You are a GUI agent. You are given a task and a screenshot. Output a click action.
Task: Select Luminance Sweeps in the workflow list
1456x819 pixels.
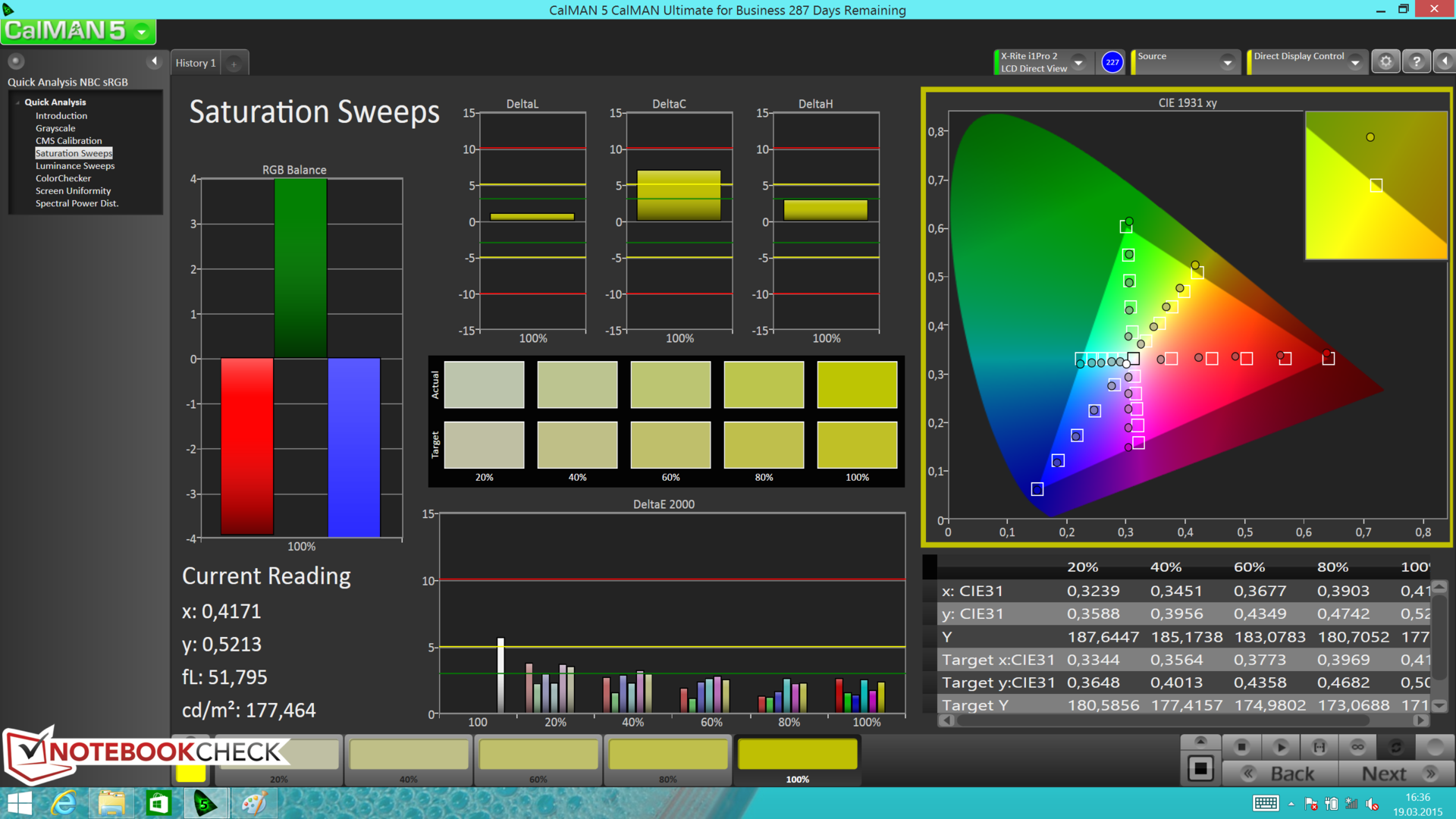click(75, 165)
